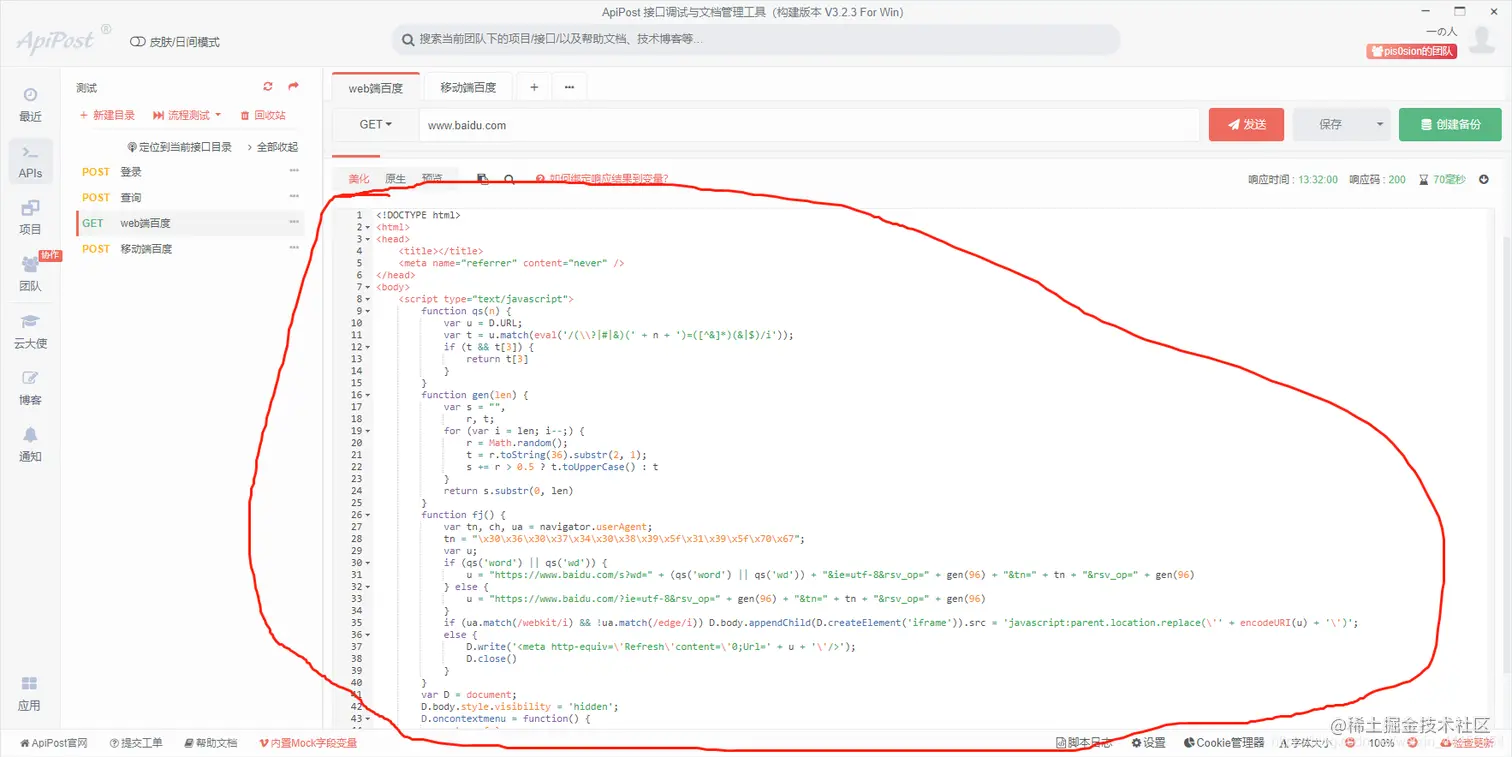Click the 字体大小 font size control
This screenshot has height=757, width=1512.
tap(1303, 743)
